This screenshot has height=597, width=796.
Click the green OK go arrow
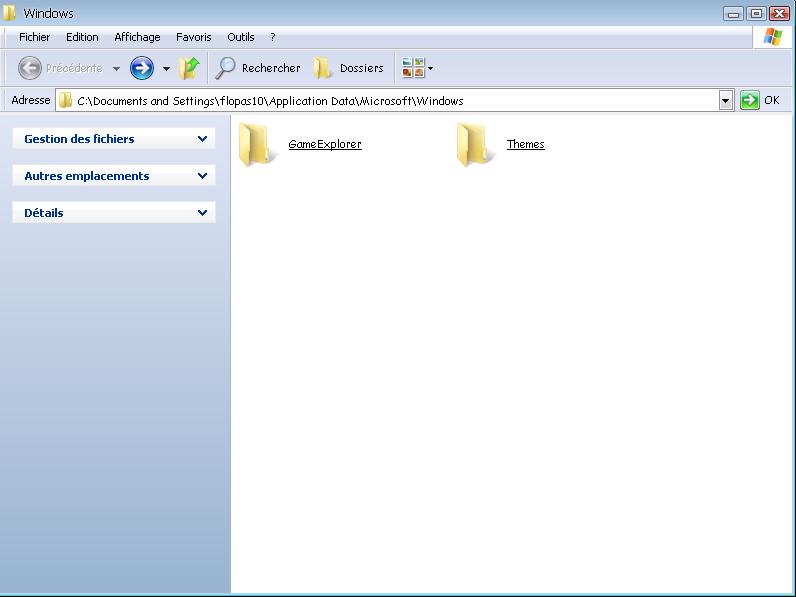(750, 100)
